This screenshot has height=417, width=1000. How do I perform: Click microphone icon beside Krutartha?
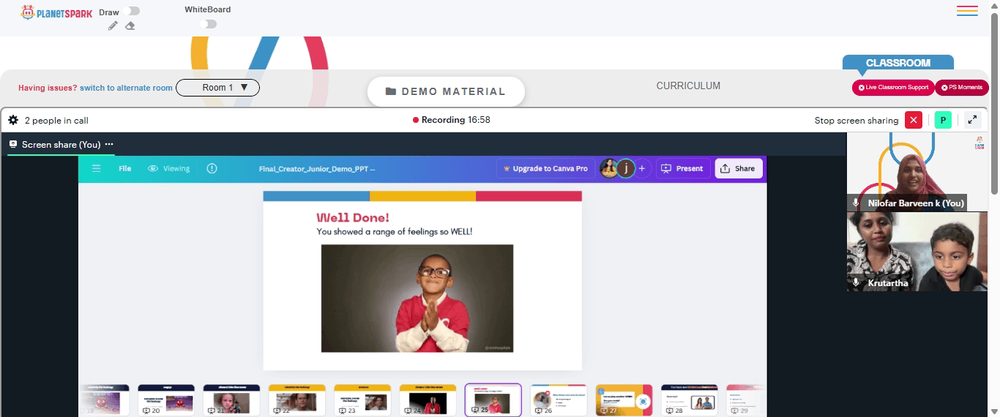click(856, 282)
